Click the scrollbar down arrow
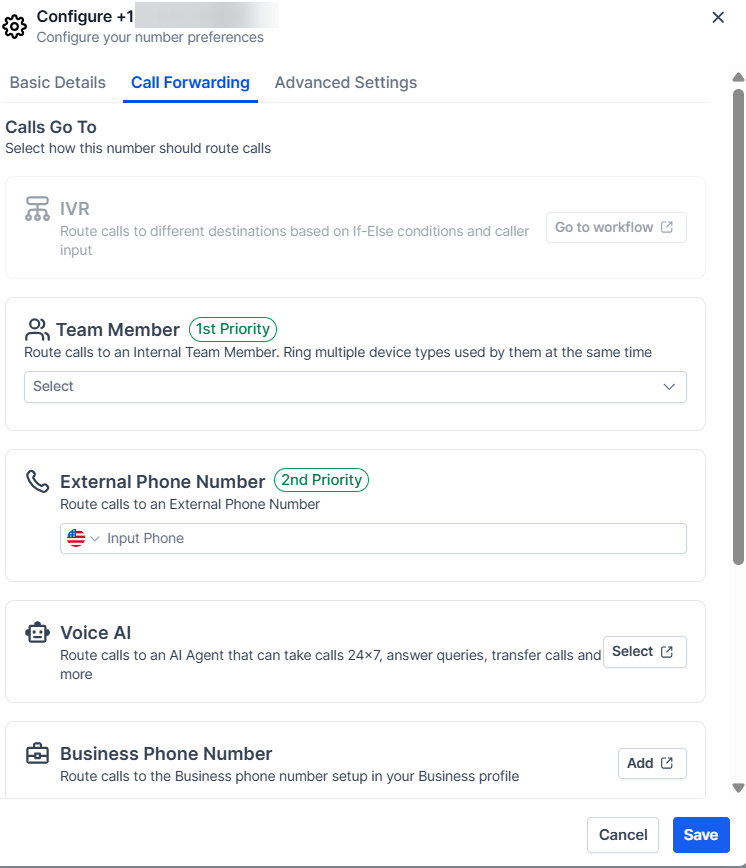746x868 pixels. 738,788
